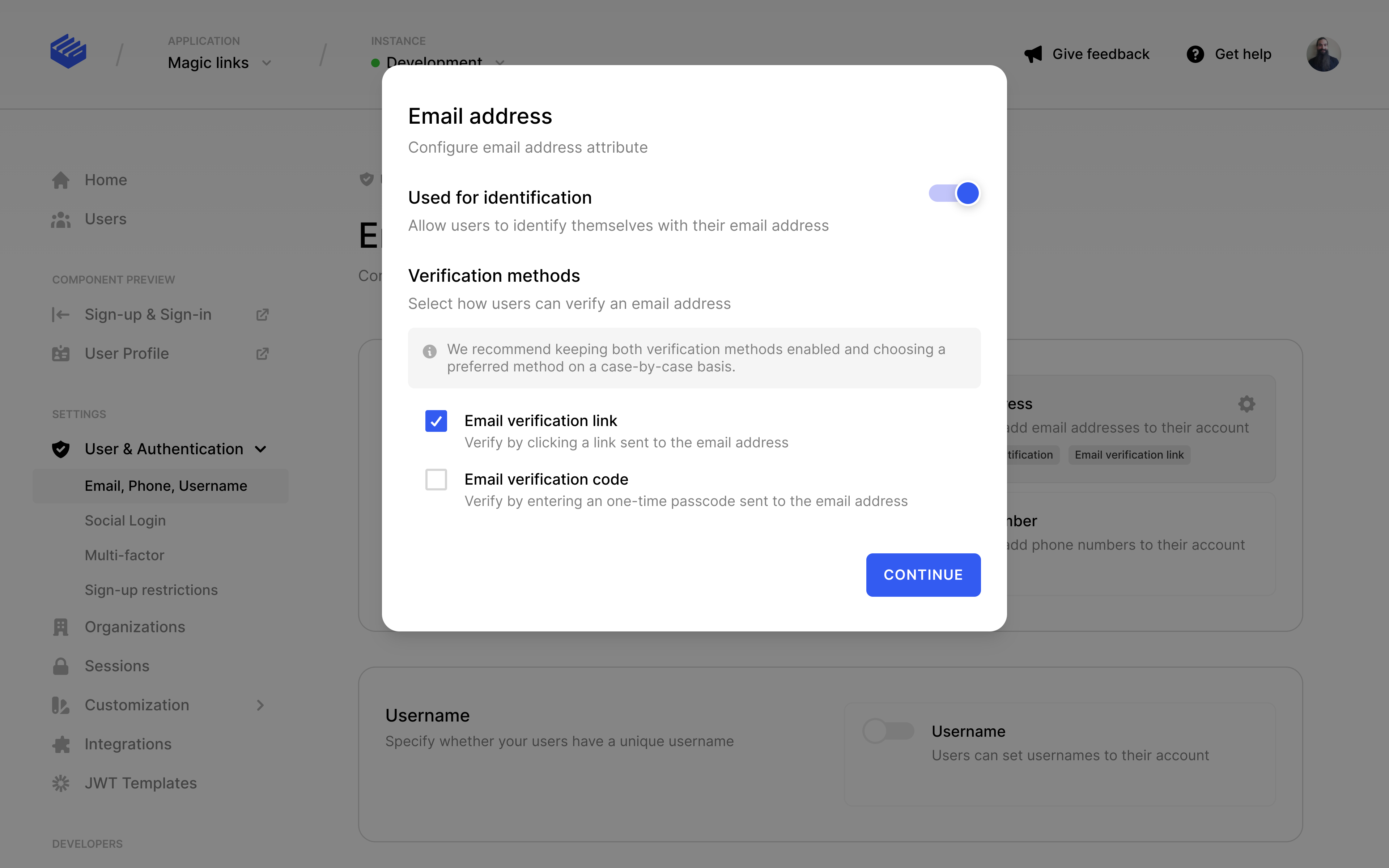The image size is (1389, 868).
Task: Click the CONTINUE button
Action: [923, 575]
